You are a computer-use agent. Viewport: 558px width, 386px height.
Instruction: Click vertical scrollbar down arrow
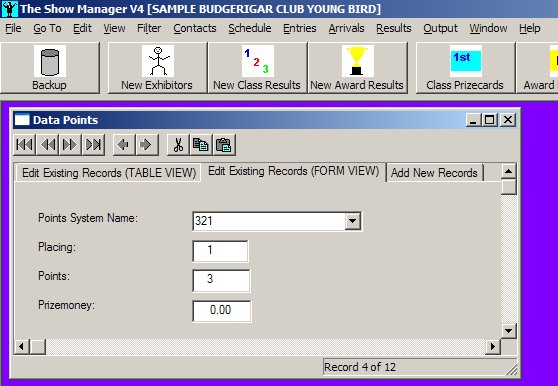pos(509,331)
